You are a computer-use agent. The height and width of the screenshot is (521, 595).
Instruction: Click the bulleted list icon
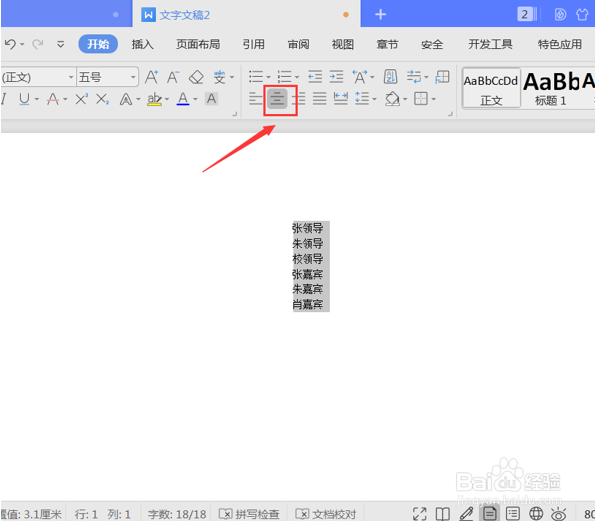point(256,77)
